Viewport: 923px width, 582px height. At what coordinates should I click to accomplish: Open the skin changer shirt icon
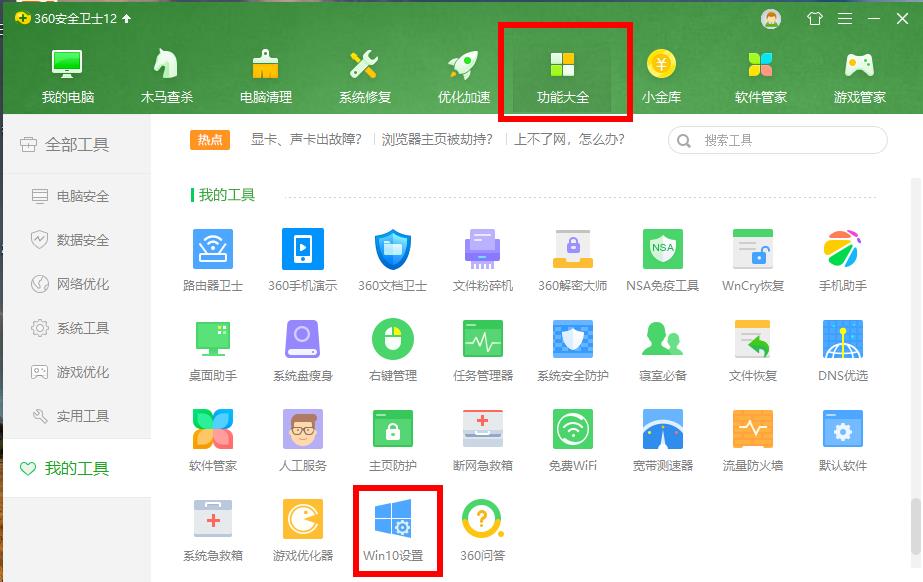click(815, 19)
